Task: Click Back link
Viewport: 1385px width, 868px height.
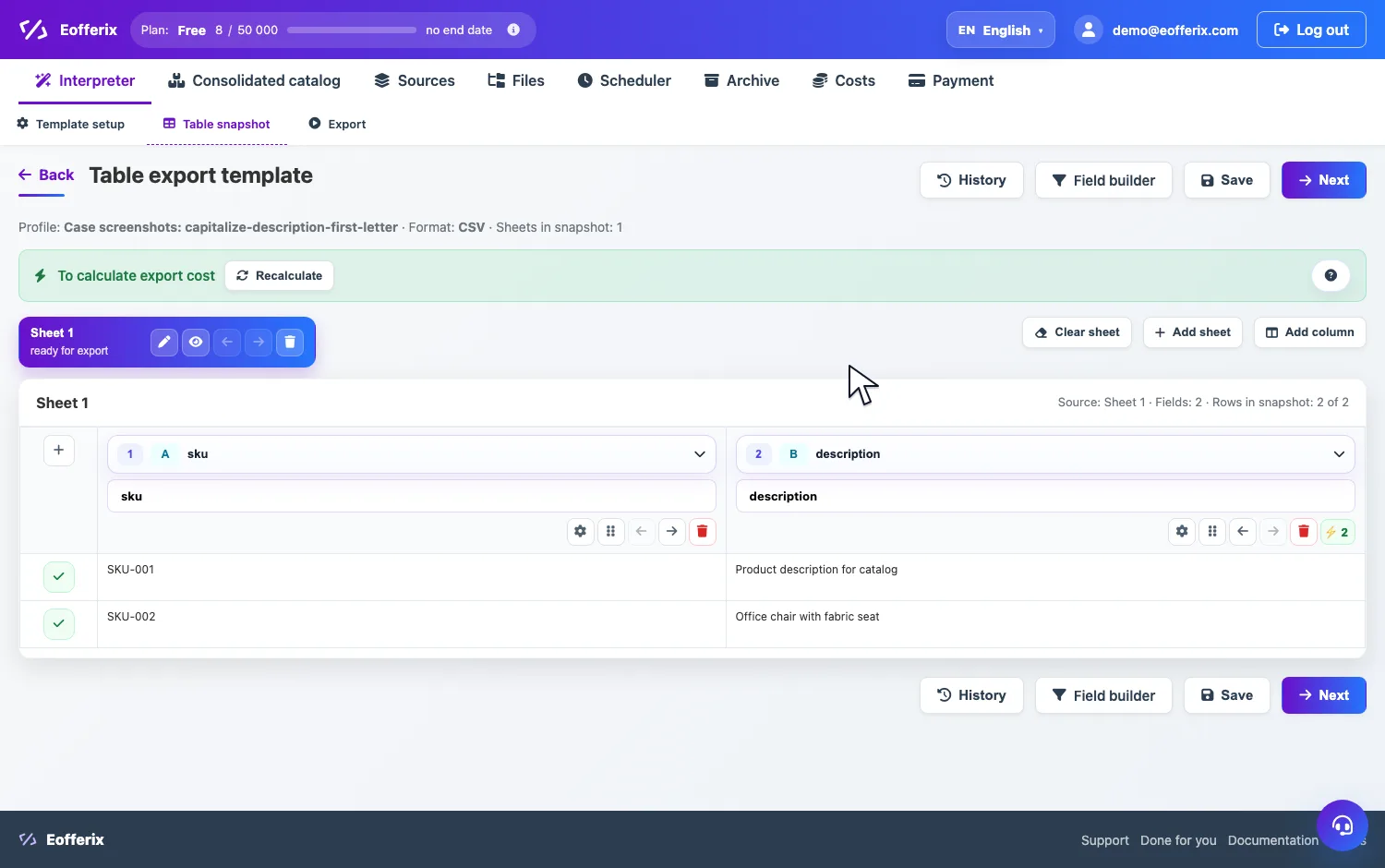Action: pos(46,175)
